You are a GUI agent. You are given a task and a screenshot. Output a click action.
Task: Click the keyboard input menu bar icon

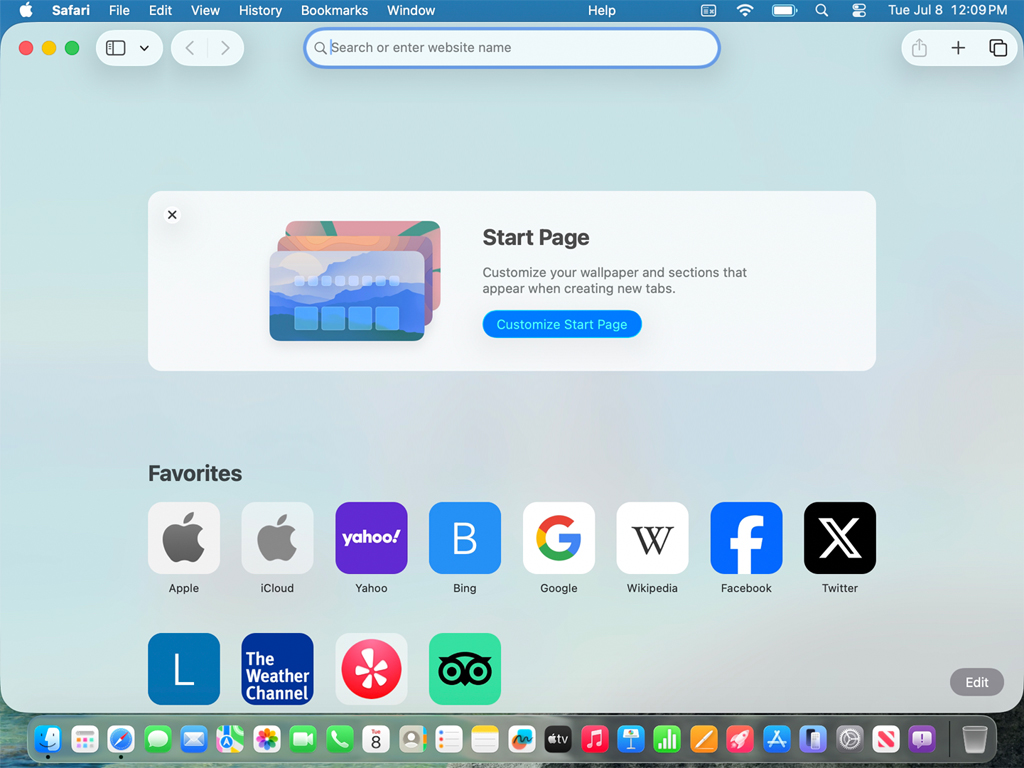pyautogui.click(x=708, y=10)
